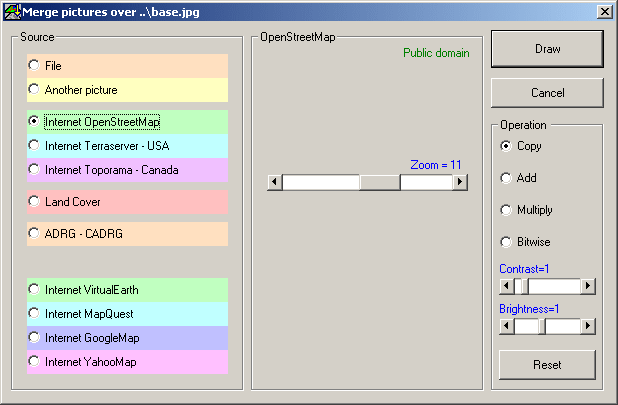Click the Brightness slider thumb
Screen dimensions: 618x405
pos(542,326)
